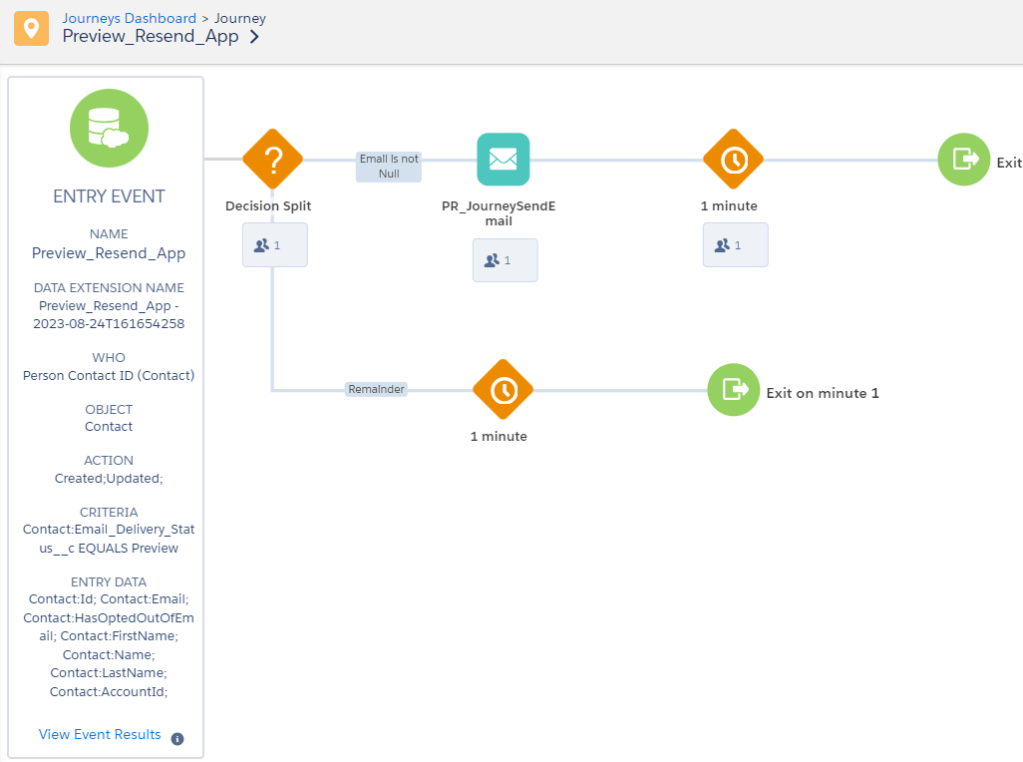Viewport: 1023px width, 762px height.
Task: Click the info icon beside View Event Results
Action: tap(177, 739)
